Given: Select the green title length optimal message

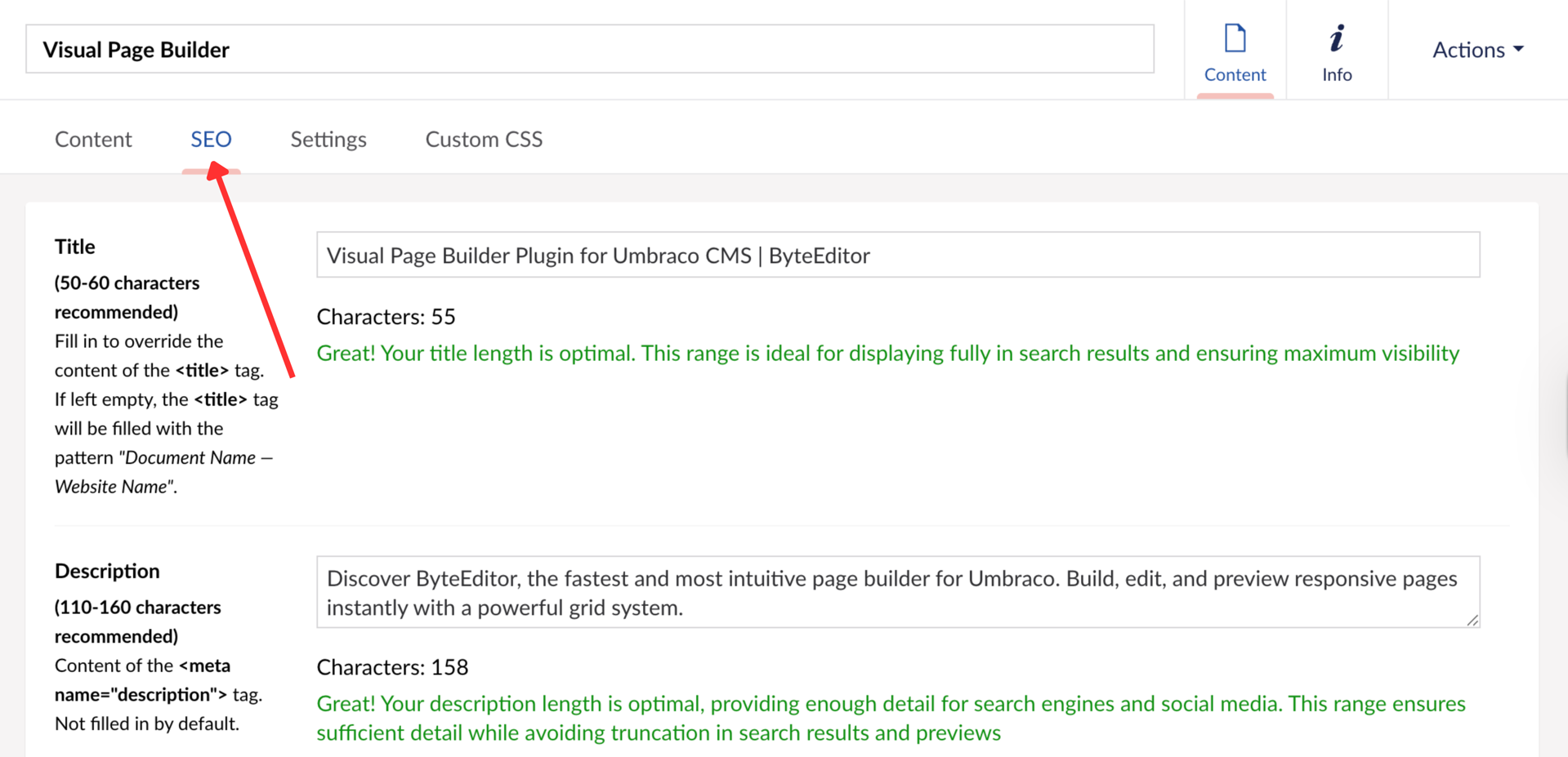Looking at the screenshot, I should (887, 354).
